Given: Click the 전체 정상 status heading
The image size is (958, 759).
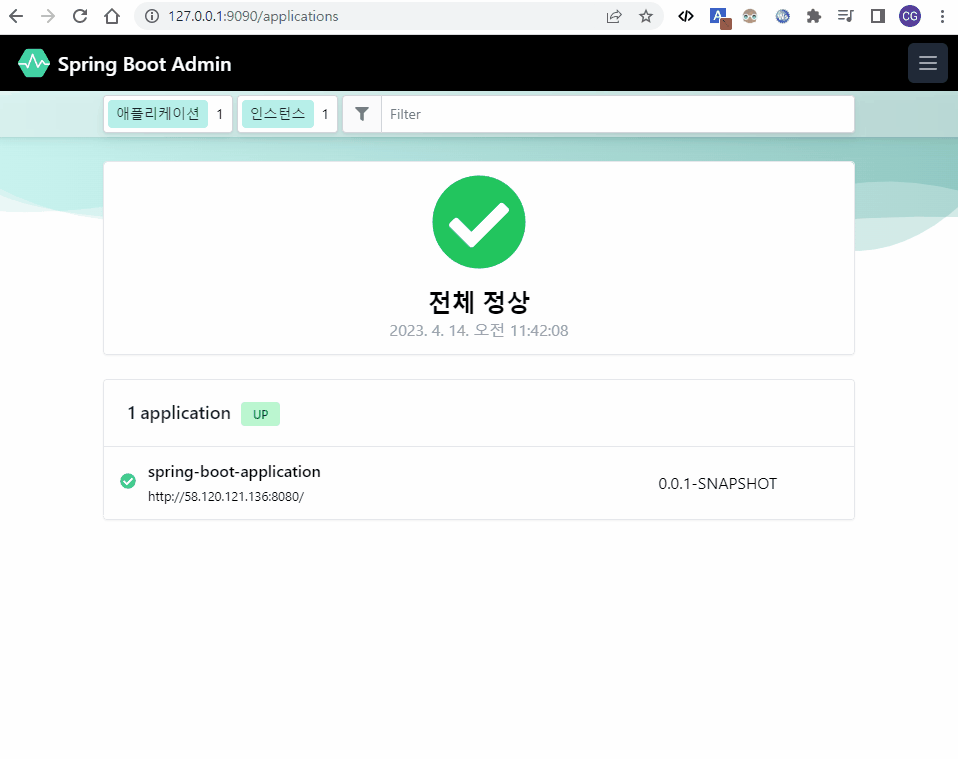Looking at the screenshot, I should (x=479, y=302).
